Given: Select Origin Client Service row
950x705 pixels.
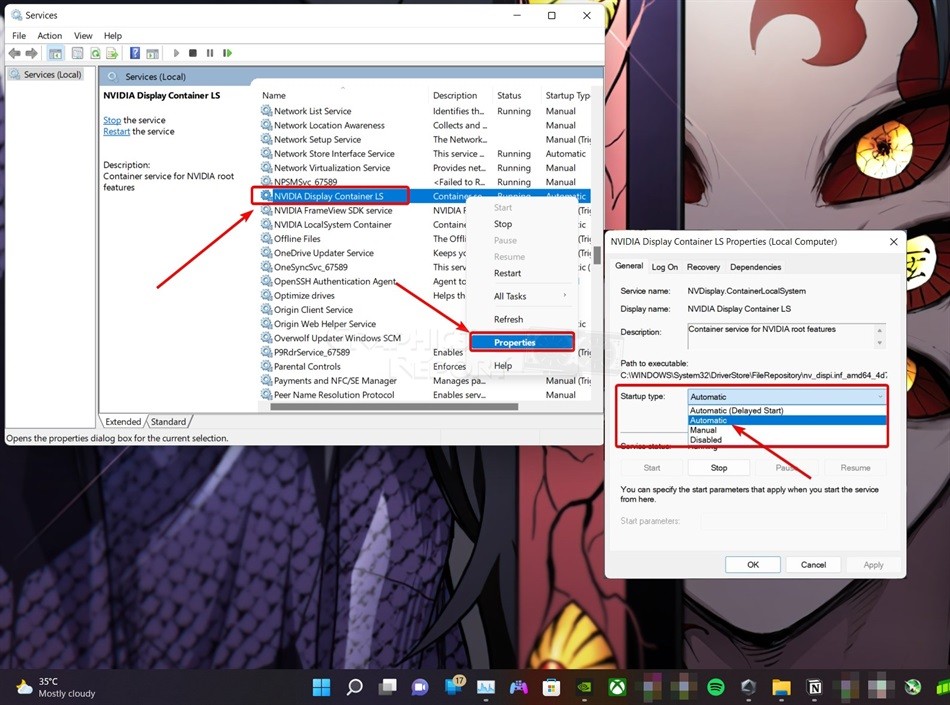Looking at the screenshot, I should (364, 309).
